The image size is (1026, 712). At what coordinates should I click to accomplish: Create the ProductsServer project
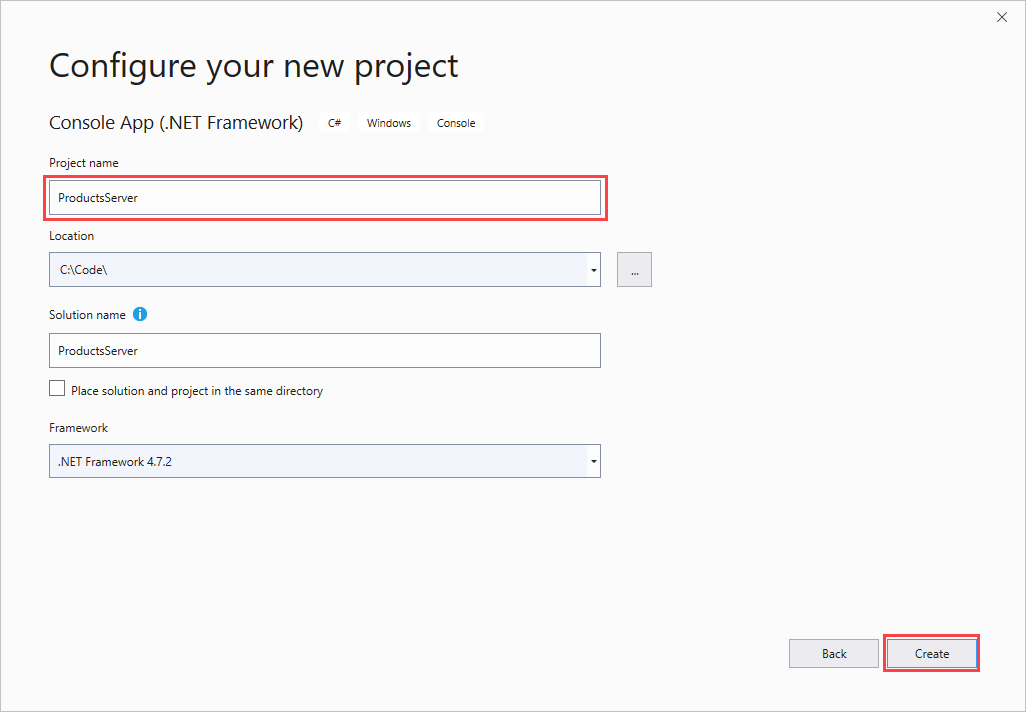point(931,653)
